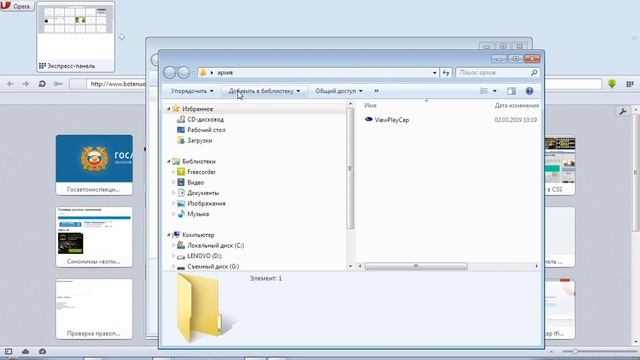Click the date 02.03.2019 10:19
Image resolution: width=640 pixels, height=360 pixels.
[516, 120]
